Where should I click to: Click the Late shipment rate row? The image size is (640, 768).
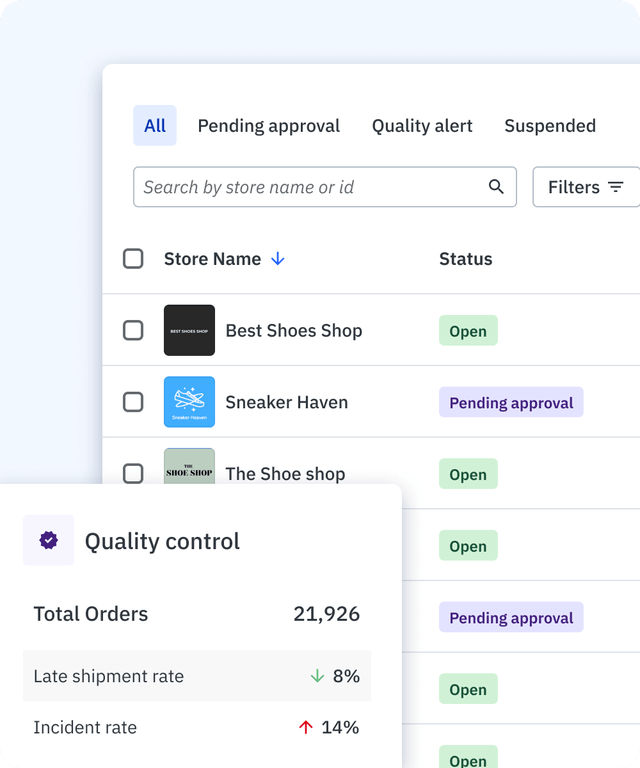[197, 676]
